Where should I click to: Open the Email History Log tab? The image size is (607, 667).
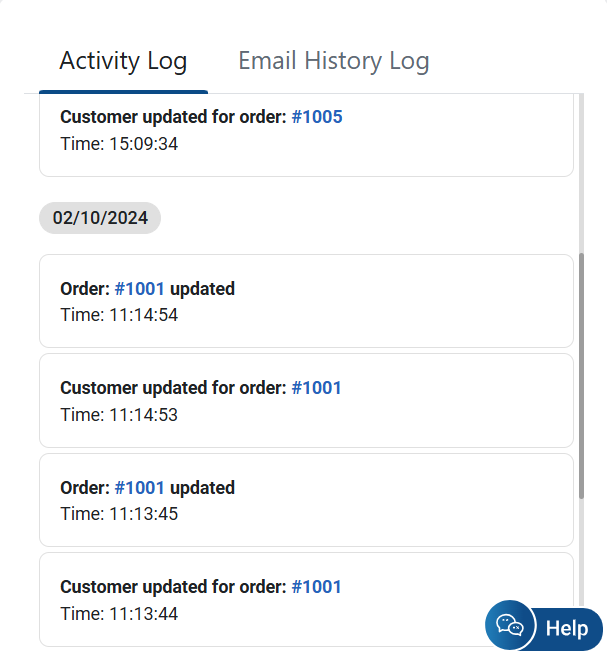pyautogui.click(x=333, y=61)
